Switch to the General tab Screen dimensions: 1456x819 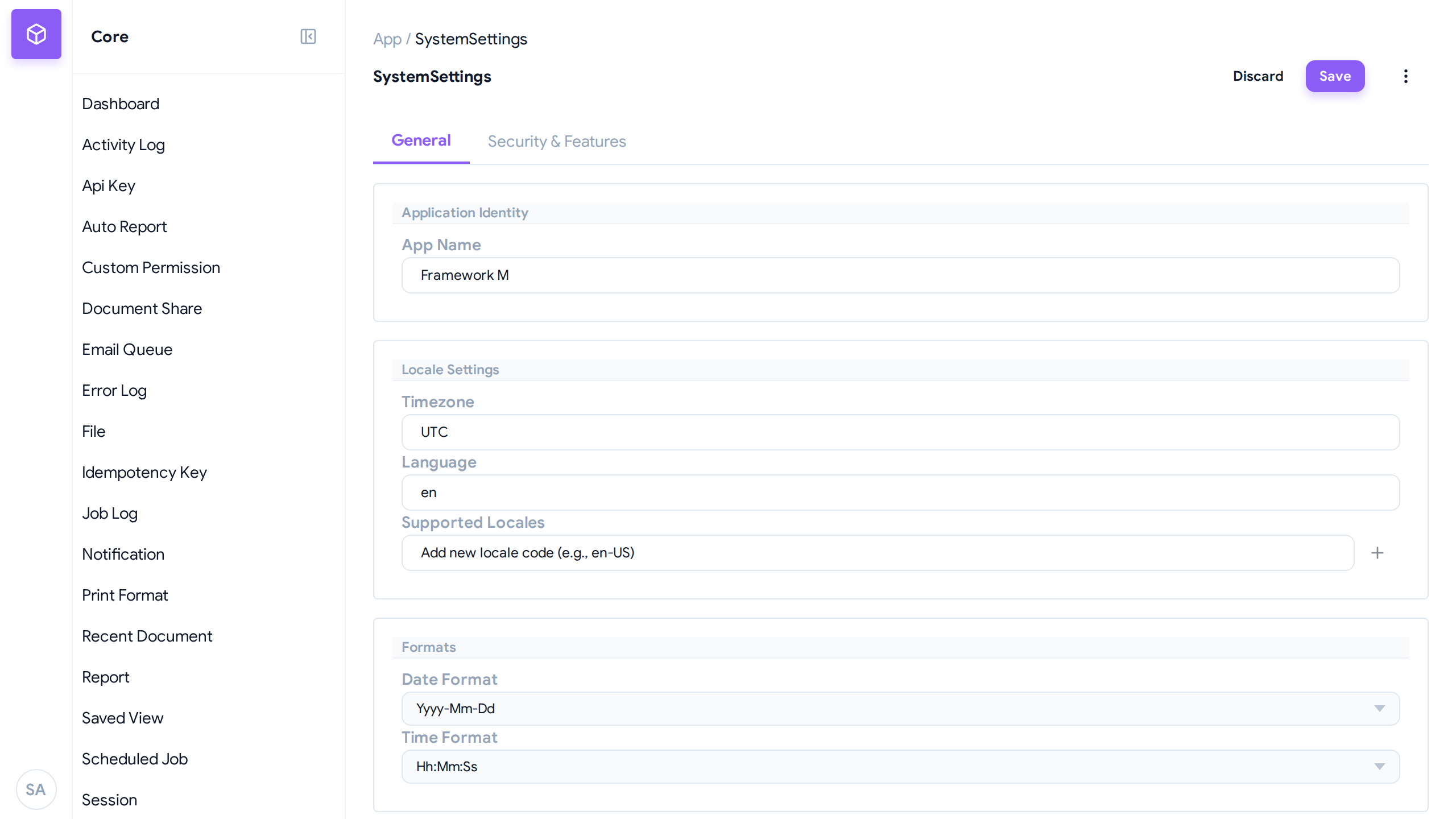[421, 140]
